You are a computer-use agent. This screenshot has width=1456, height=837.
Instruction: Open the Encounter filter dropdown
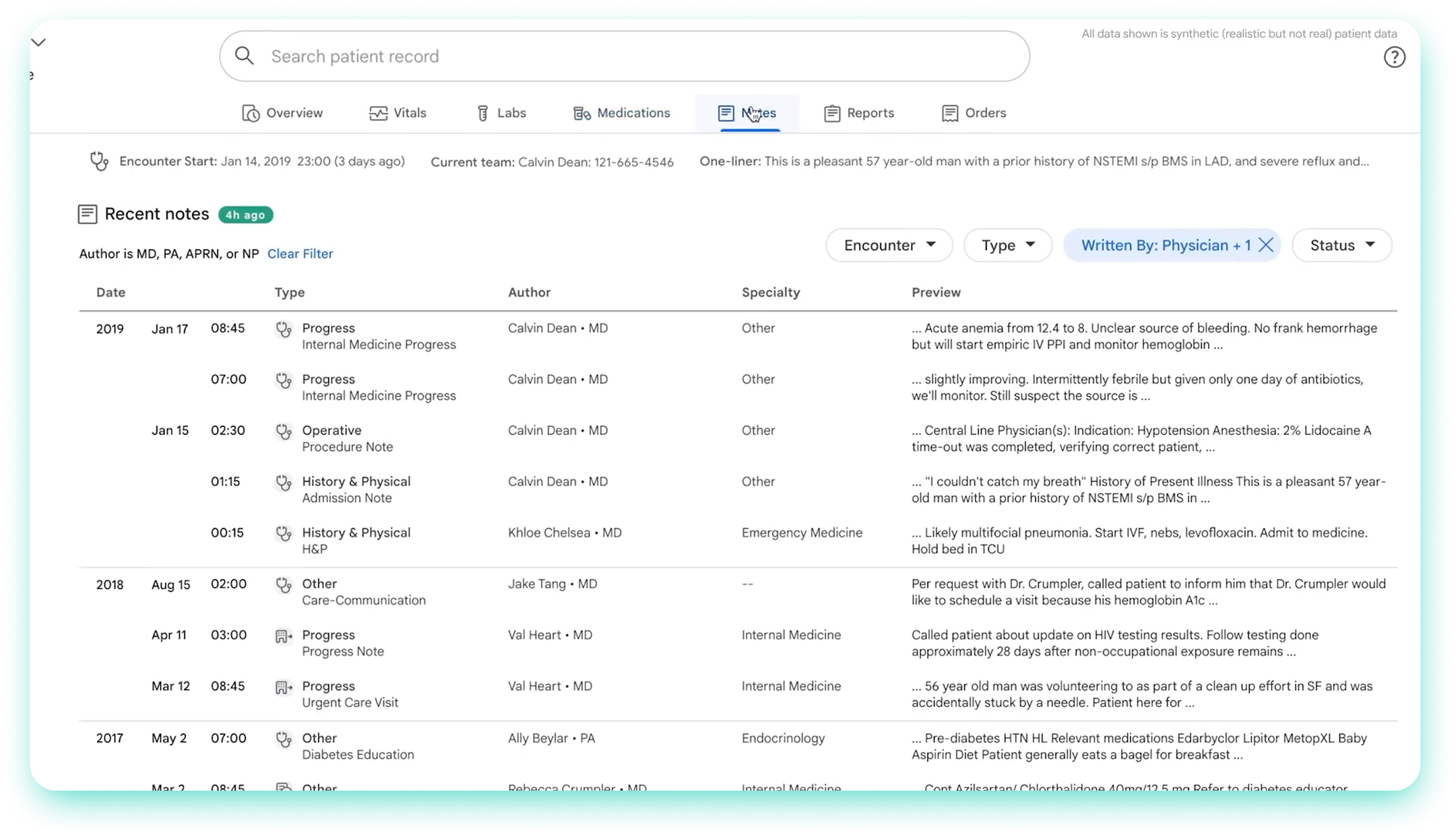click(x=889, y=245)
